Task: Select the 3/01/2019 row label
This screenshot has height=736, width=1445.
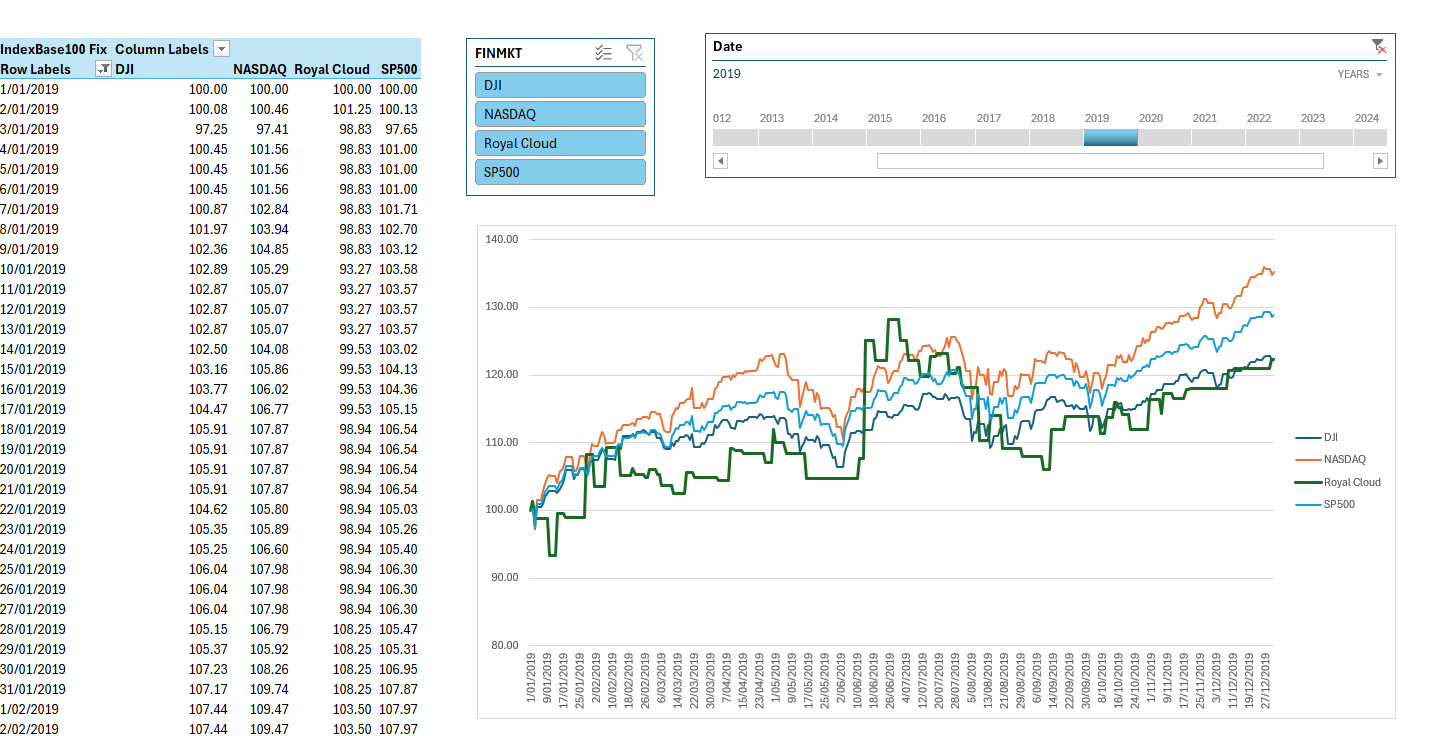Action: tap(30, 129)
